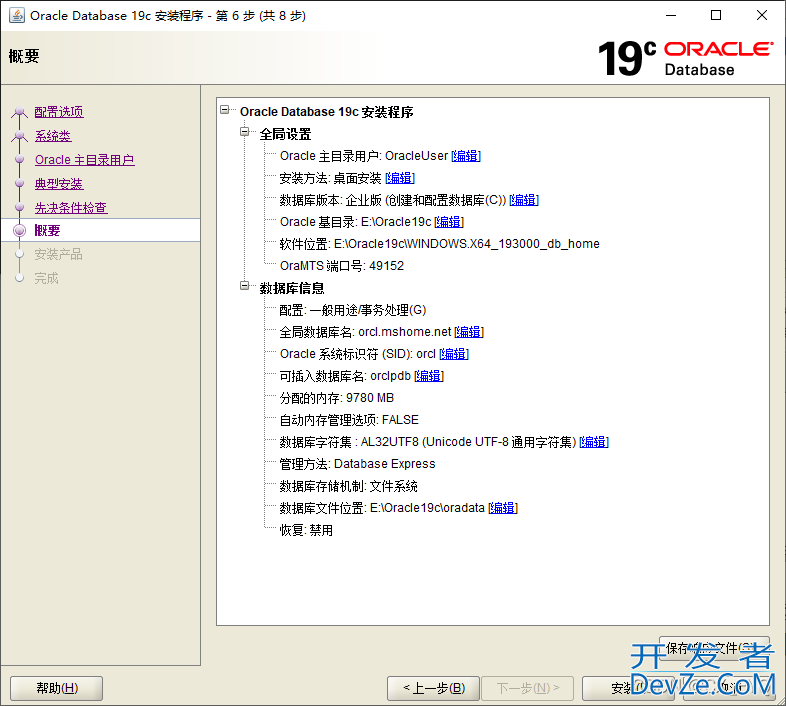
Task: Save the response file via 保存响应文件 button
Action: point(714,648)
